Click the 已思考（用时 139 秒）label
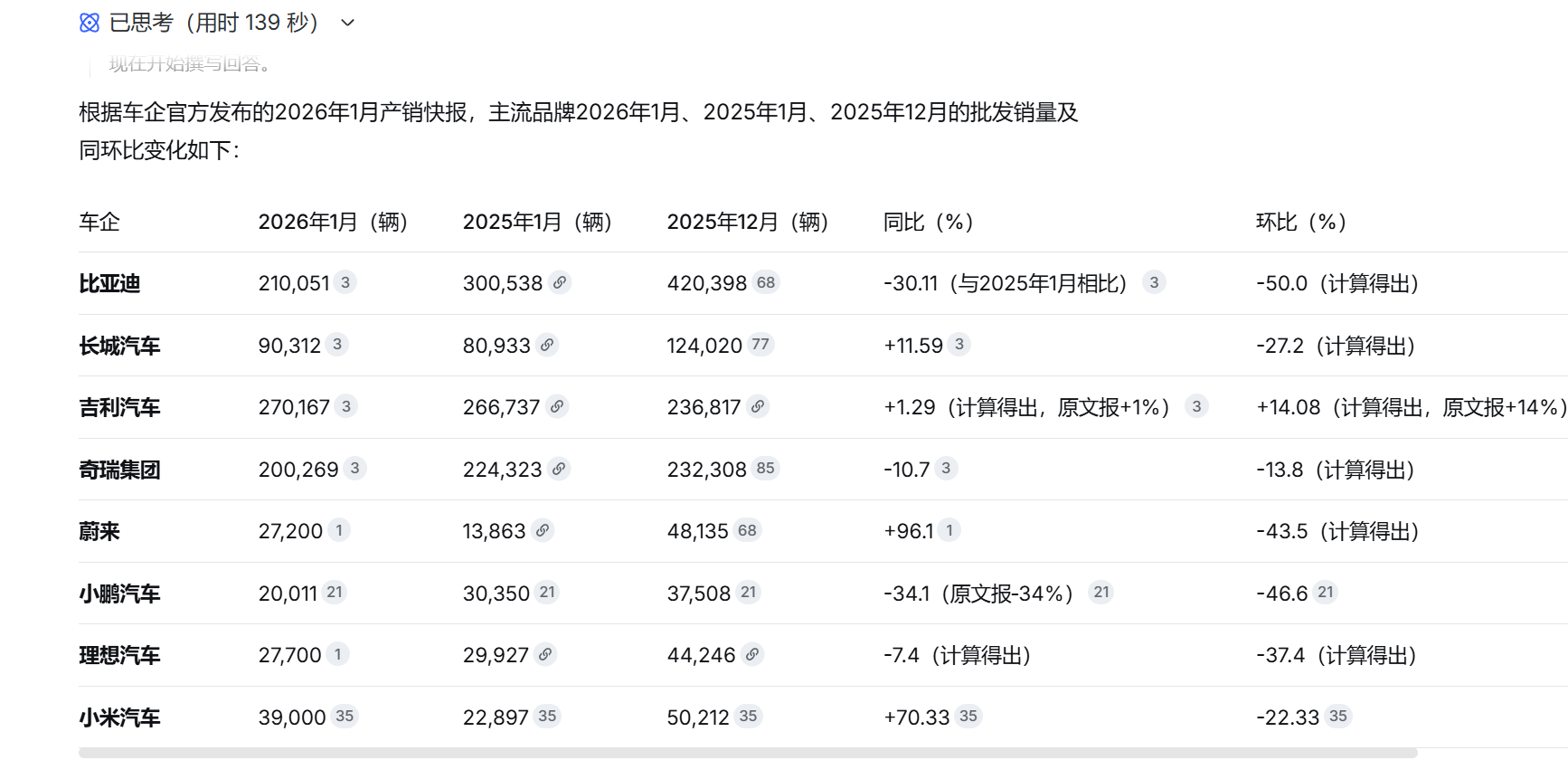This screenshot has width=1568, height=779. [x=213, y=24]
